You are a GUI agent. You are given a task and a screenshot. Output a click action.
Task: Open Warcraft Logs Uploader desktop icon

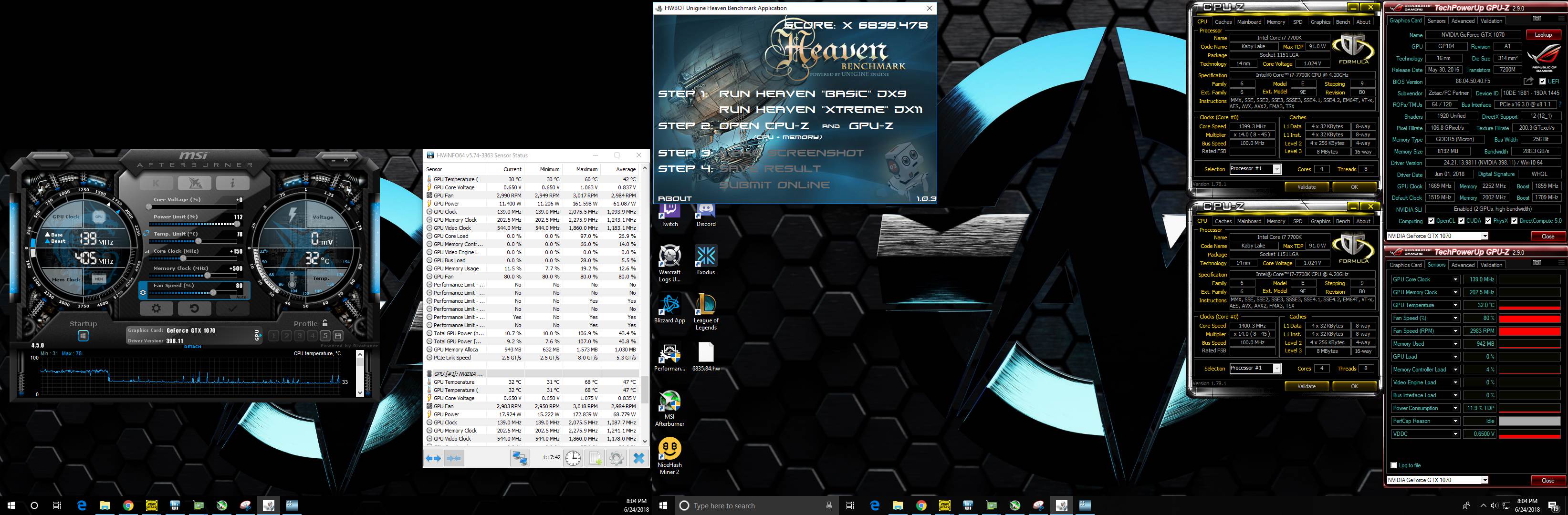coord(669,264)
